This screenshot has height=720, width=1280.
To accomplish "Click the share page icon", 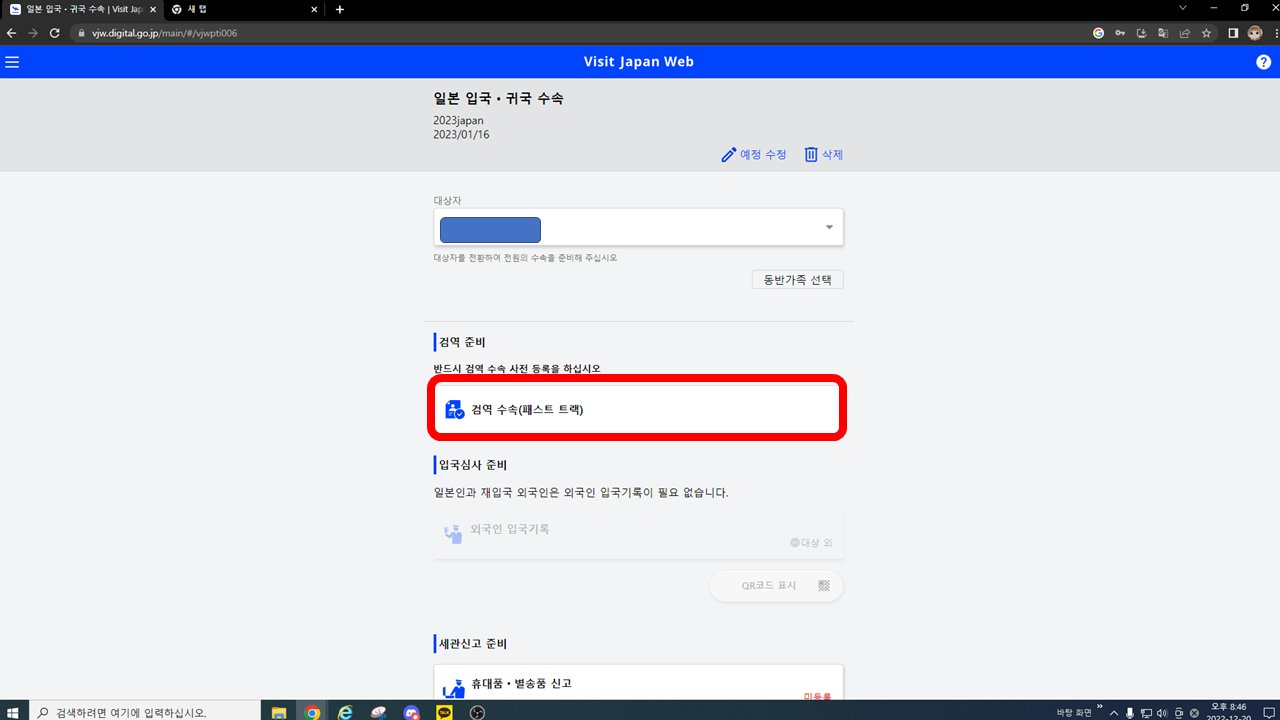I will [x=1185, y=33].
